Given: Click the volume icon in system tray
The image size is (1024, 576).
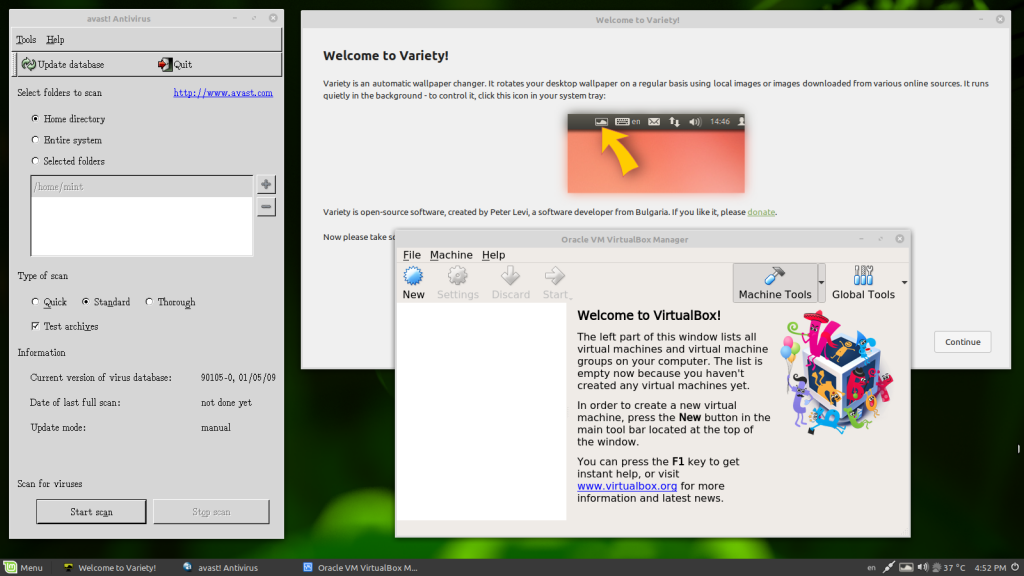Looking at the screenshot, I should [922, 567].
